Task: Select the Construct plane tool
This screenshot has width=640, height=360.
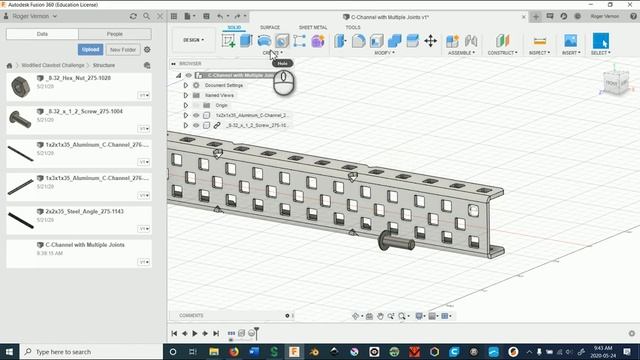Action: [502, 41]
